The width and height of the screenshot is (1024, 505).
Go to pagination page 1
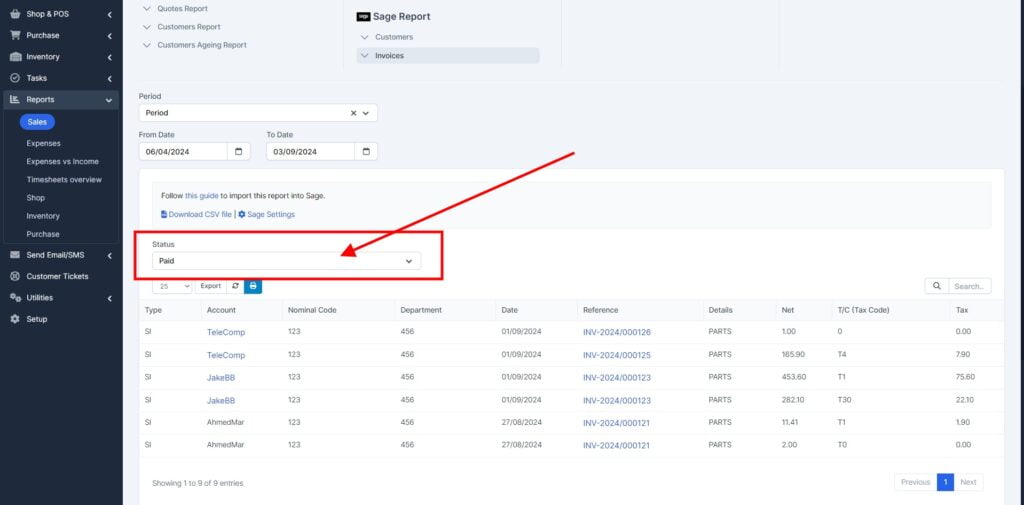pyautogui.click(x=945, y=482)
